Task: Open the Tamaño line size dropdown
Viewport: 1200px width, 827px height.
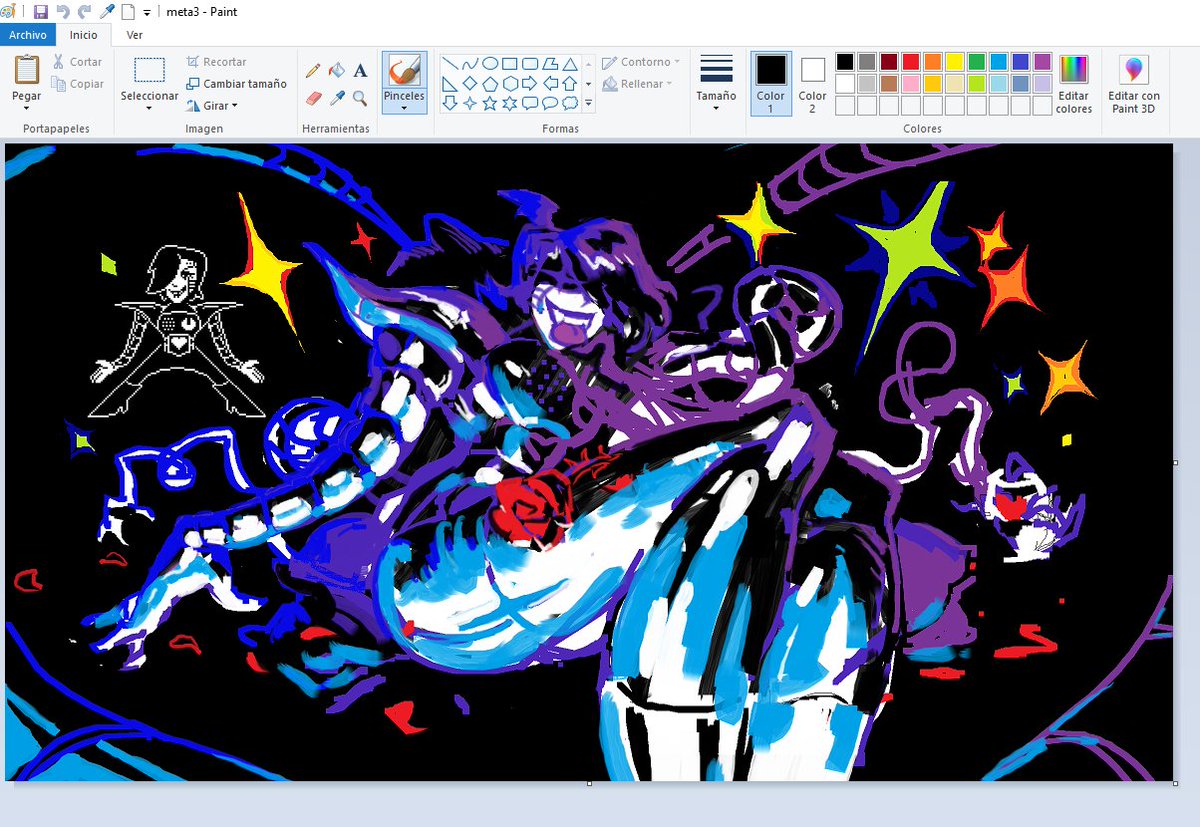Action: (716, 108)
